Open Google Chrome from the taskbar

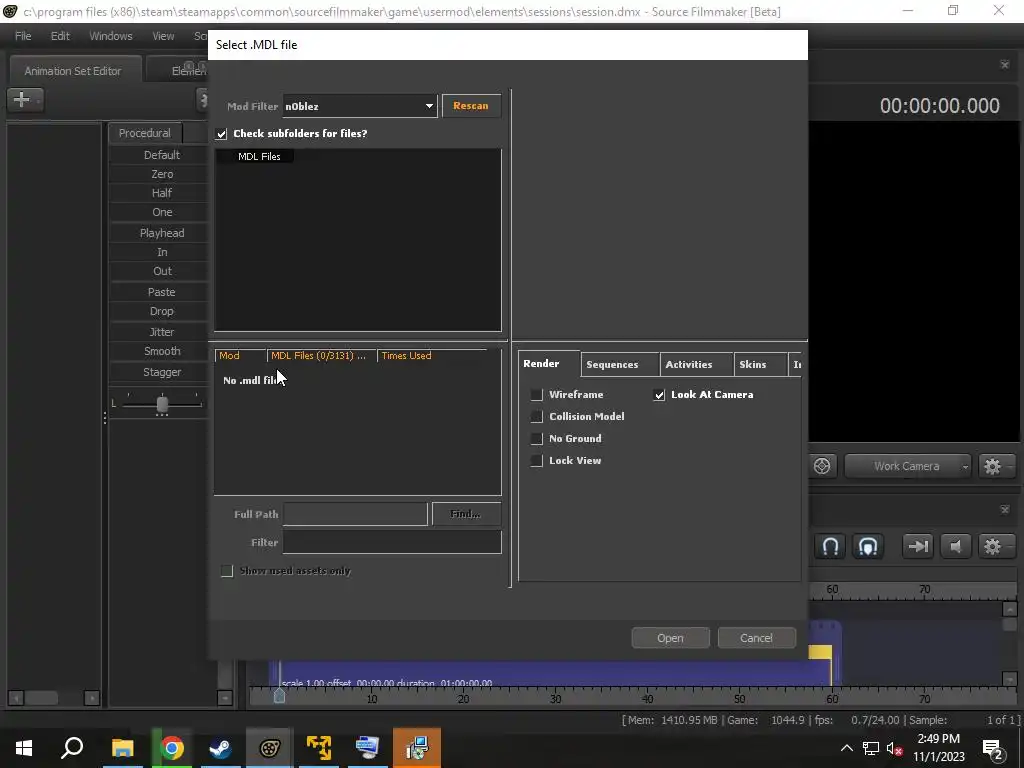pos(172,748)
